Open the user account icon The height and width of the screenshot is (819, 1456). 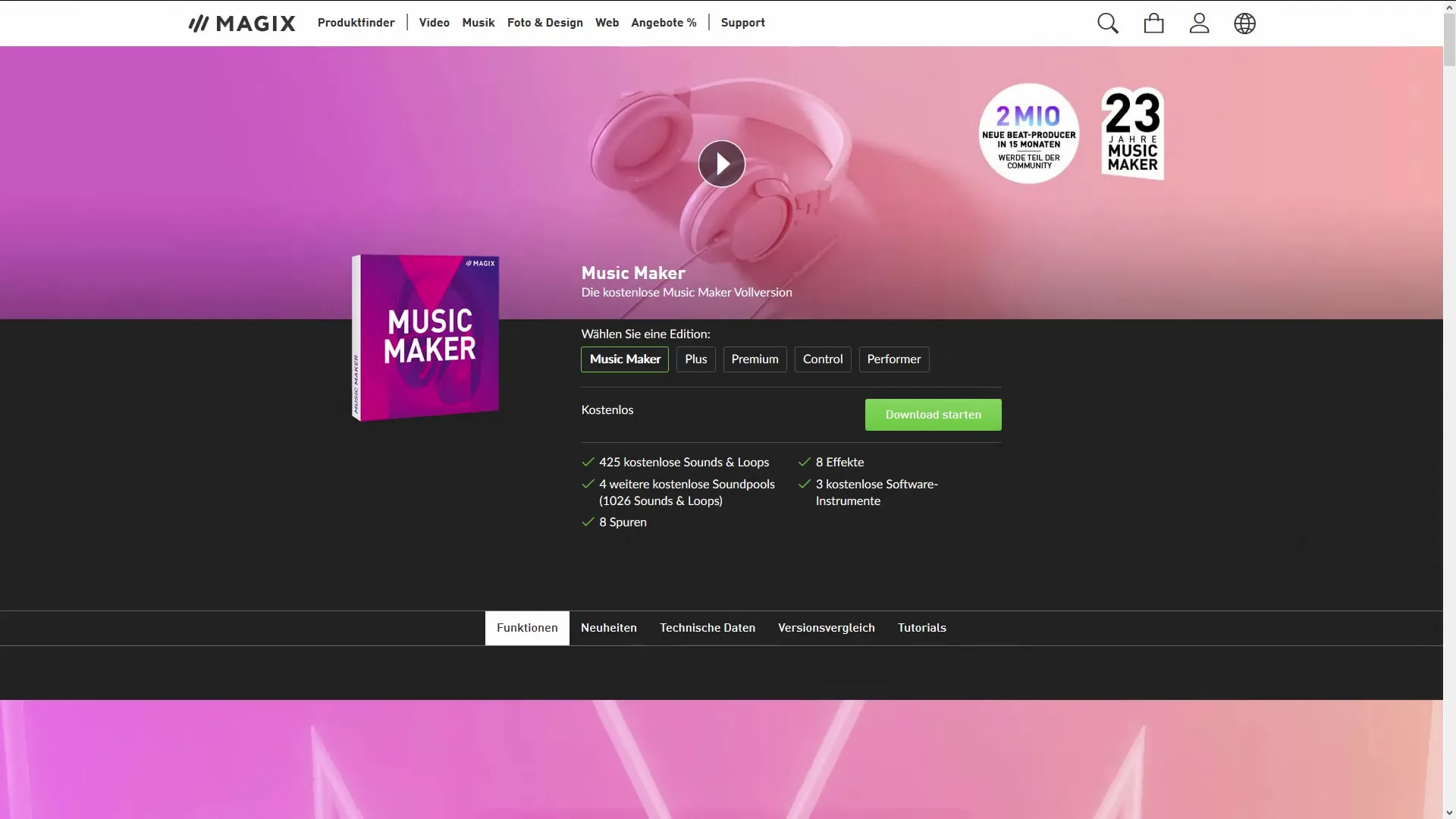pyautogui.click(x=1199, y=24)
